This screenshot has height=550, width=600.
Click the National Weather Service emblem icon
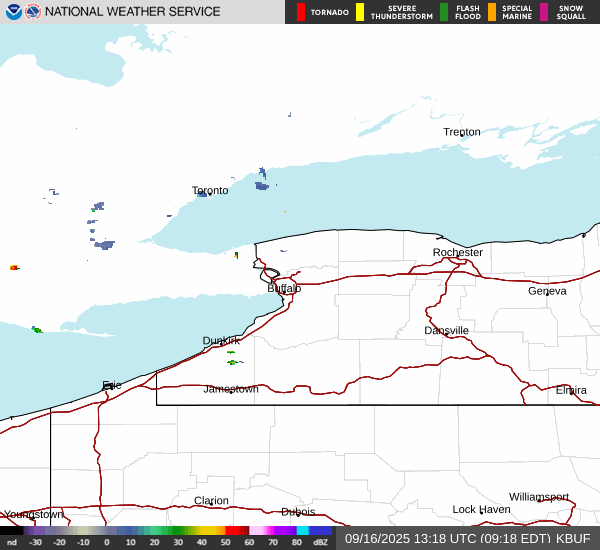[33, 12]
